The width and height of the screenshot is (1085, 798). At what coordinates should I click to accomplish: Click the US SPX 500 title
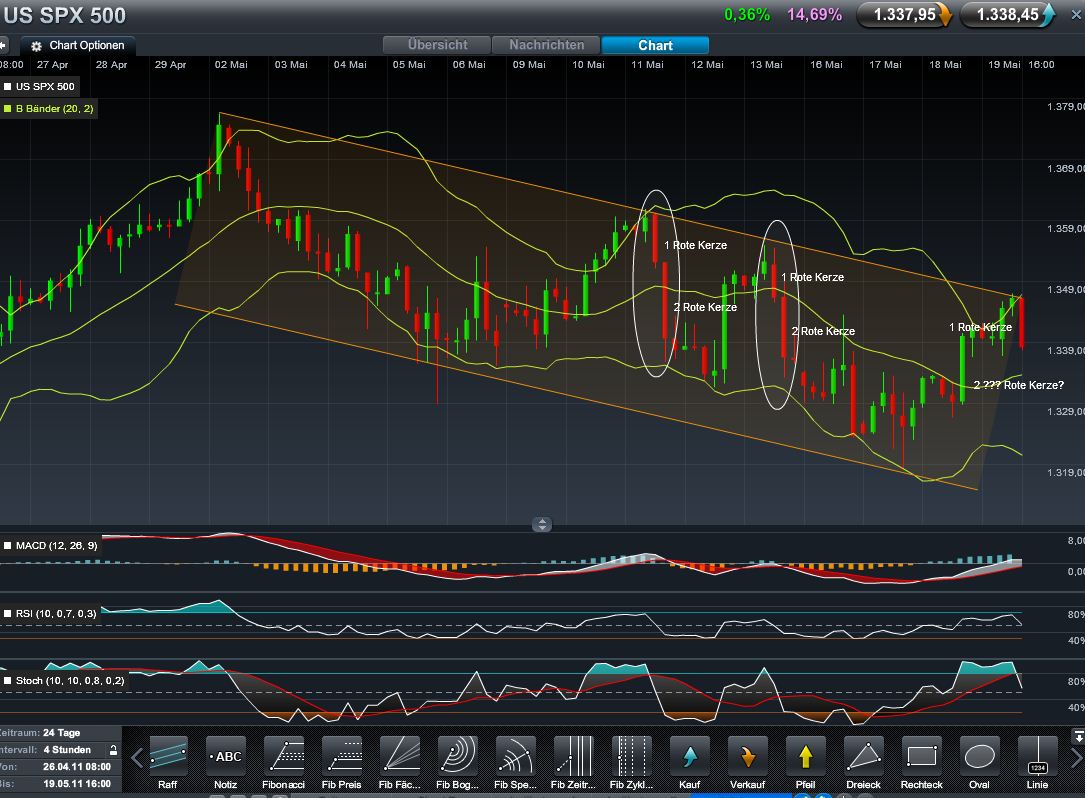click(x=65, y=15)
